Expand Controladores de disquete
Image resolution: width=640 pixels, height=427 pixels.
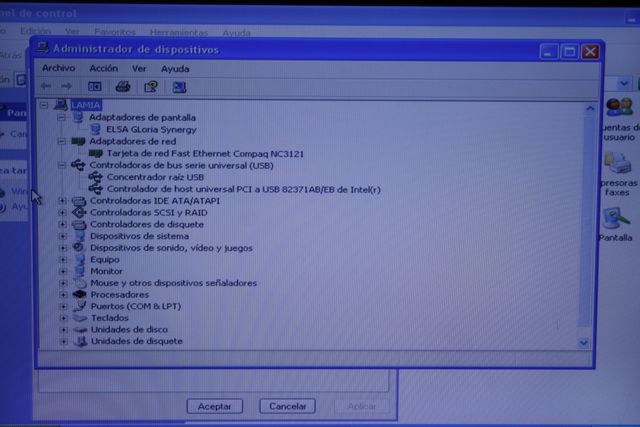tap(62, 225)
